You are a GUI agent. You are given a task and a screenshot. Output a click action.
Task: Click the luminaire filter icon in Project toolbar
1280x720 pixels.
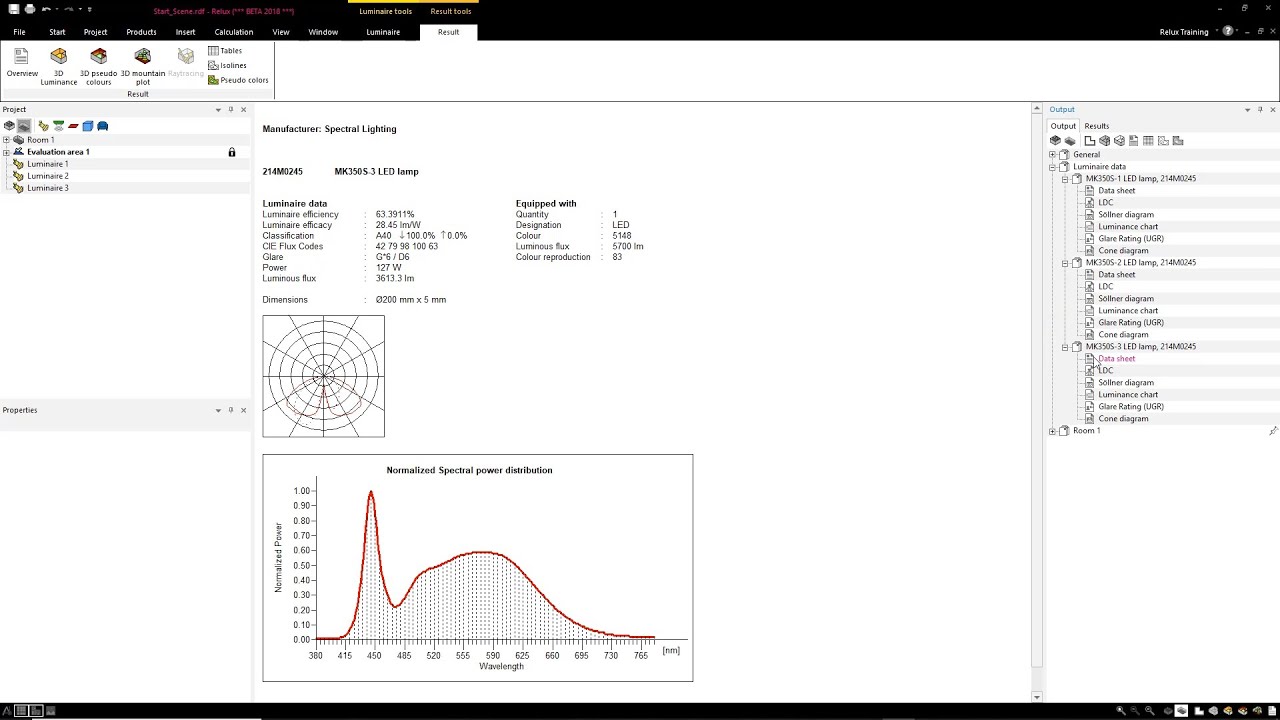point(43,126)
